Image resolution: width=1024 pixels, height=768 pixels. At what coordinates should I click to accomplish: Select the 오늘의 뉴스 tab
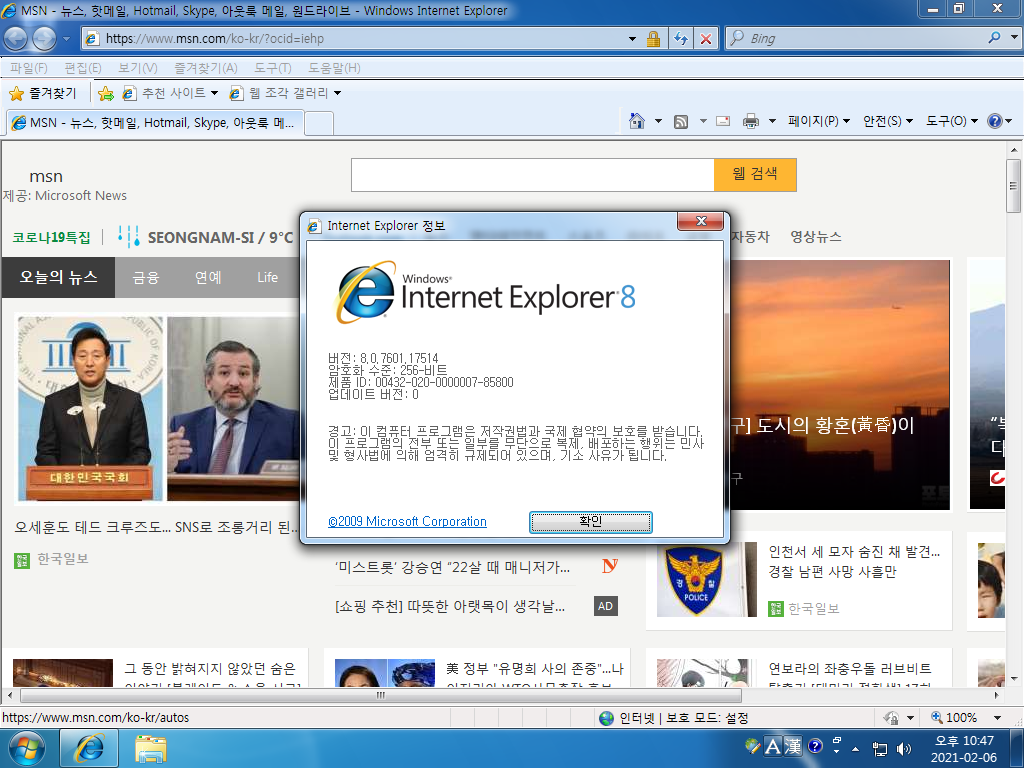pos(58,278)
